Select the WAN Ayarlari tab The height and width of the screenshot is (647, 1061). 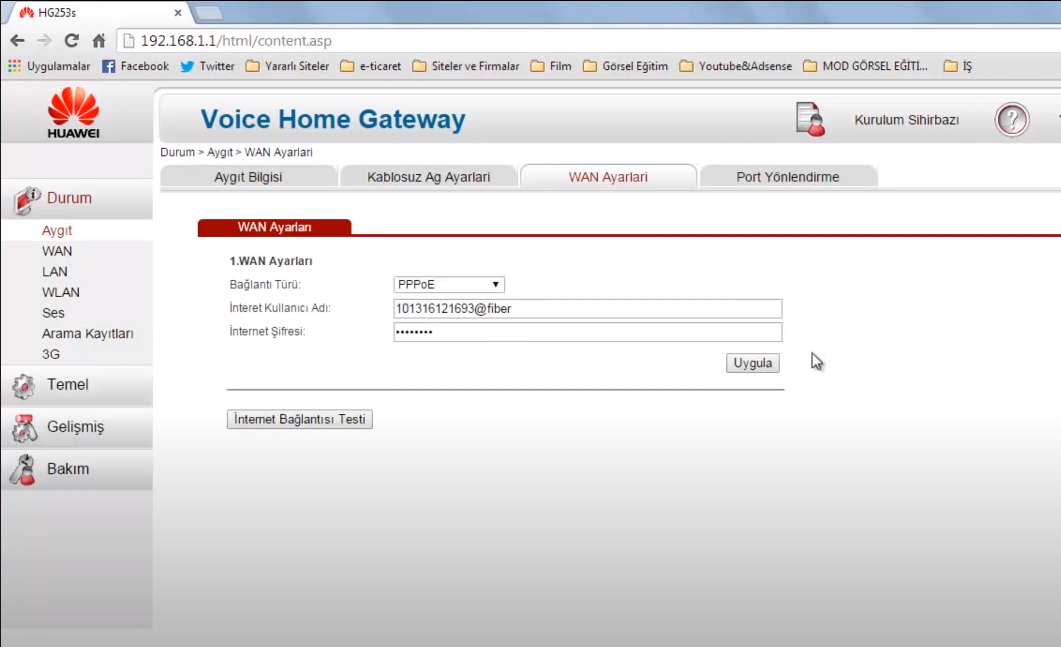(608, 177)
